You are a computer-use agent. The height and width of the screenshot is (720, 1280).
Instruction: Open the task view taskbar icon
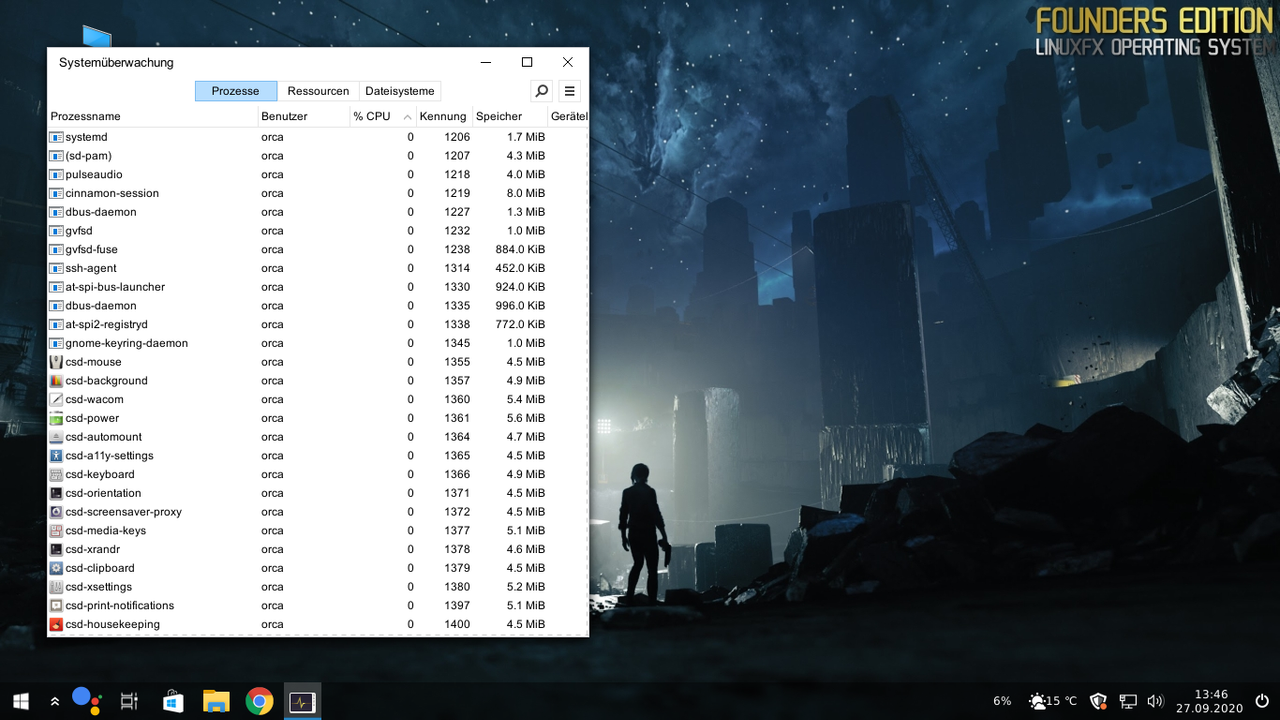coord(129,702)
